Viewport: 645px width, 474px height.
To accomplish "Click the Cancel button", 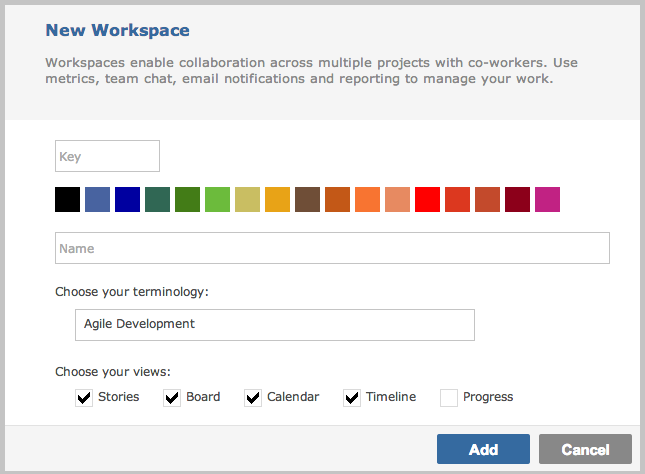I will [x=585, y=449].
